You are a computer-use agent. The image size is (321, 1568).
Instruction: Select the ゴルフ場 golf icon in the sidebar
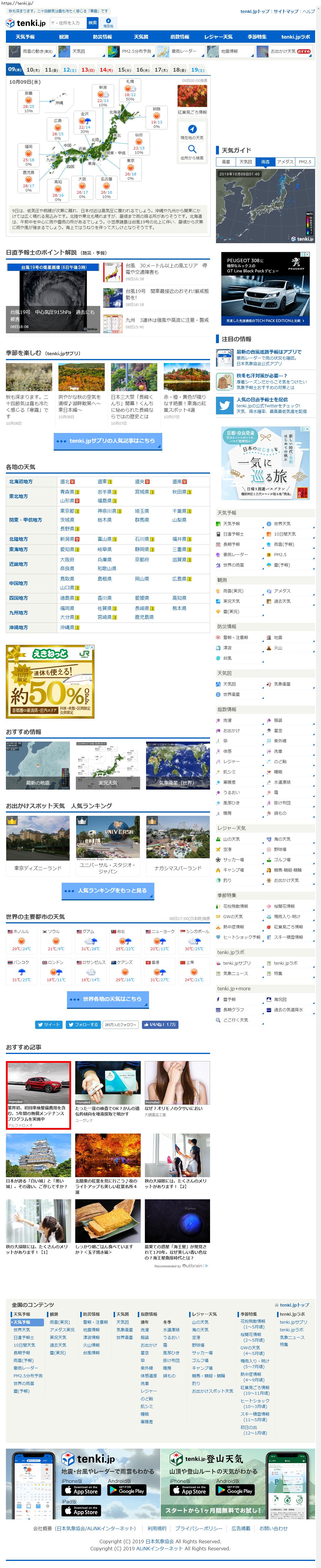[269, 860]
